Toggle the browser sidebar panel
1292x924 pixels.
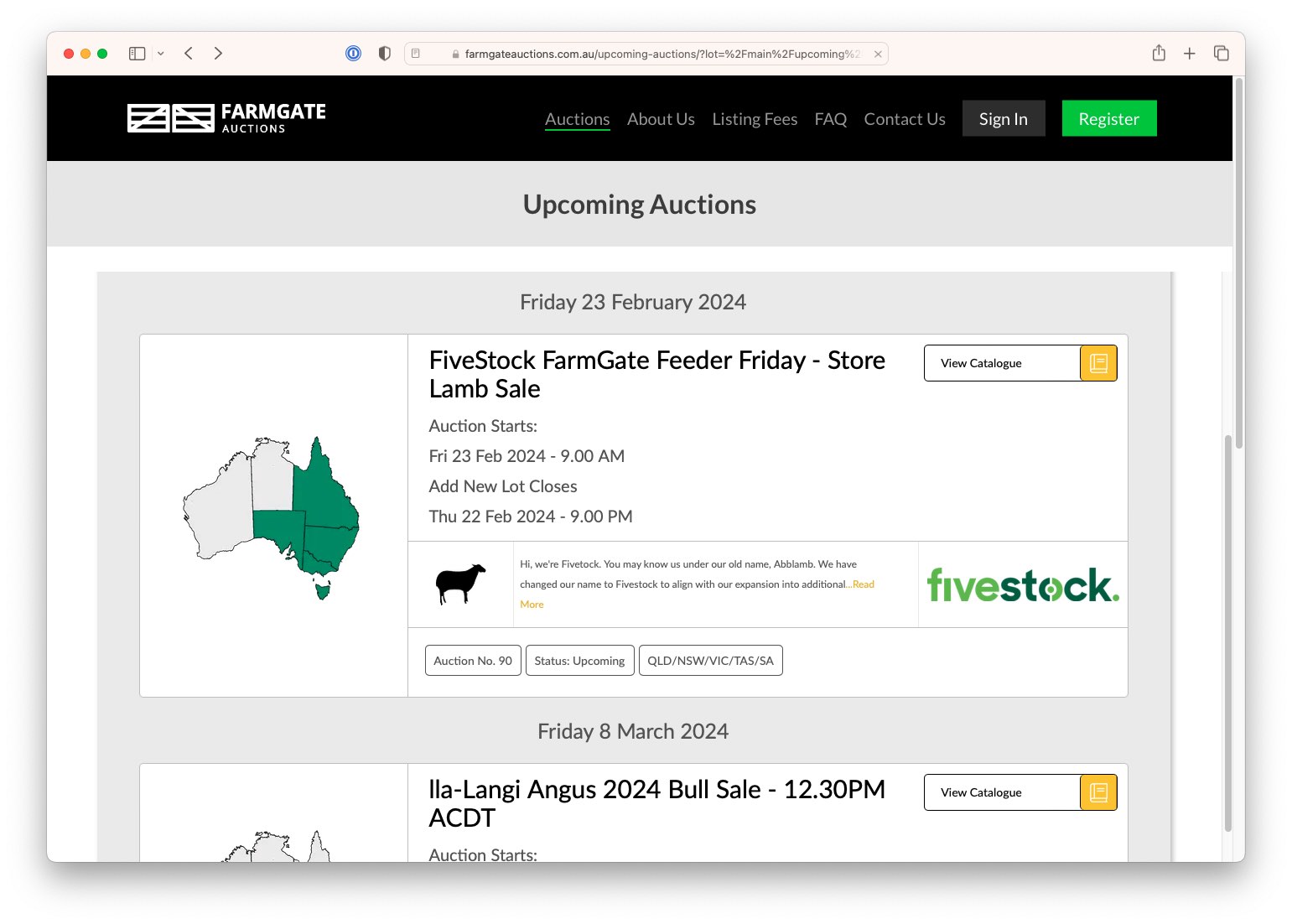[x=136, y=53]
